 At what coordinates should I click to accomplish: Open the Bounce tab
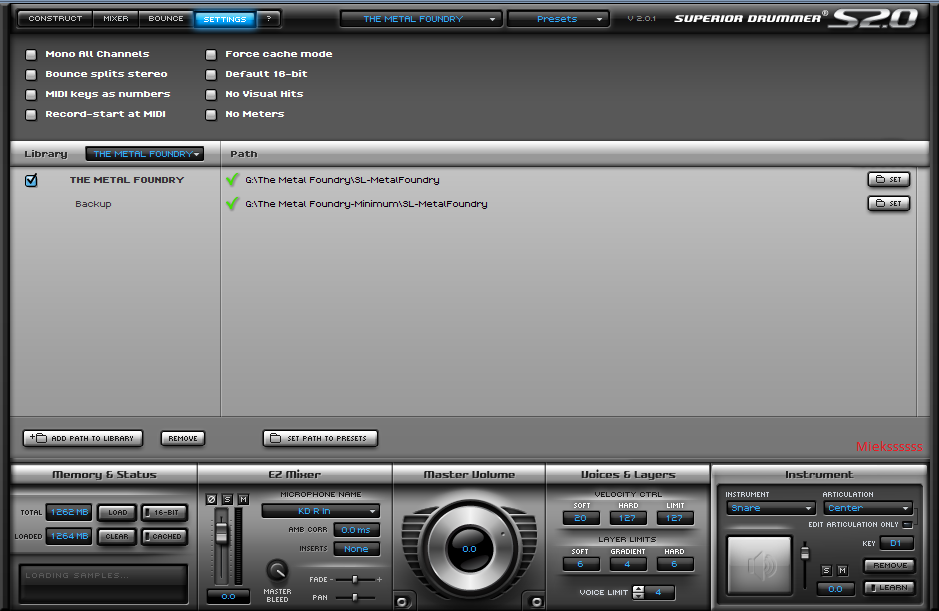[166, 19]
